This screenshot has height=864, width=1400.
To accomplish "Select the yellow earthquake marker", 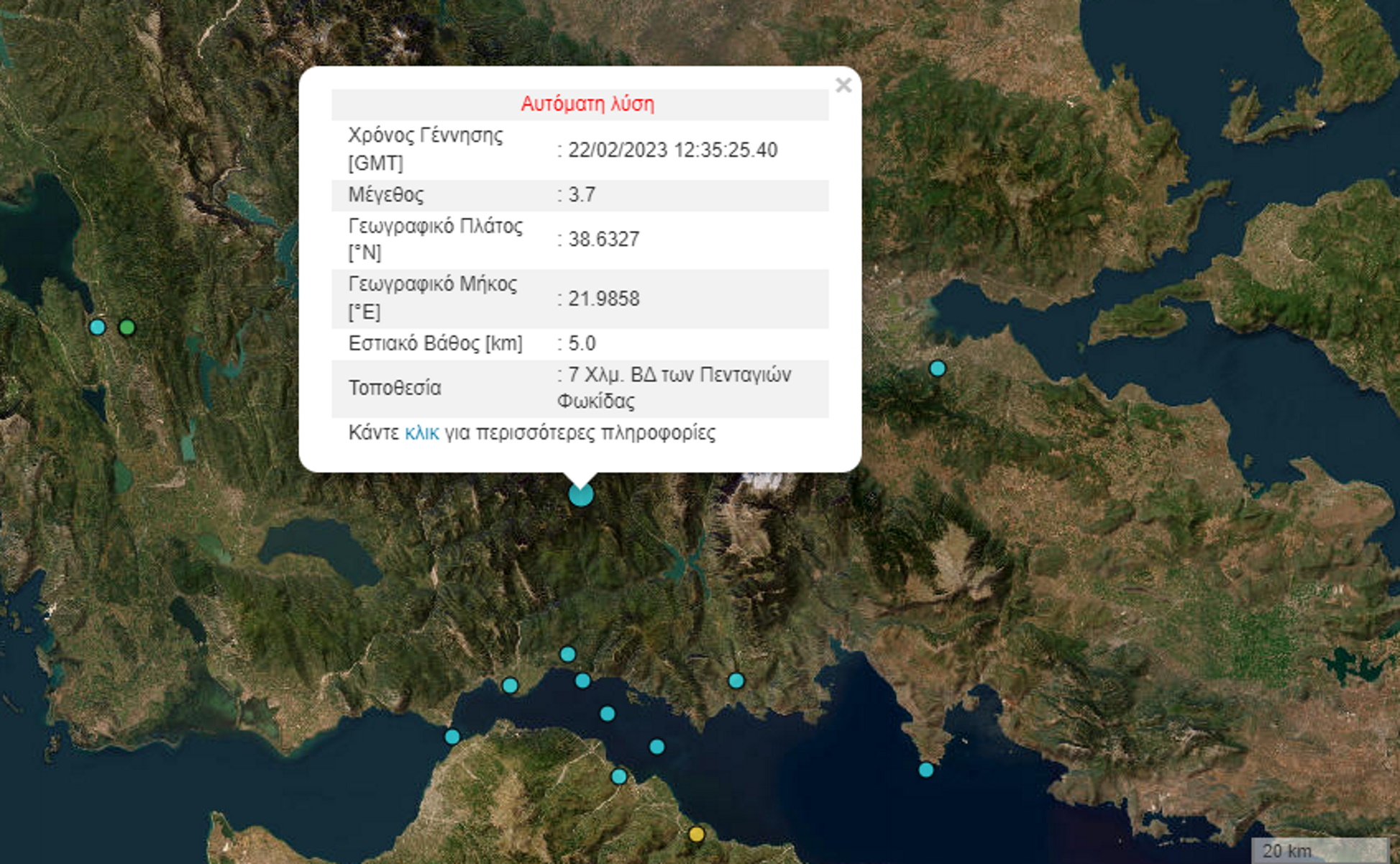I will (x=696, y=835).
